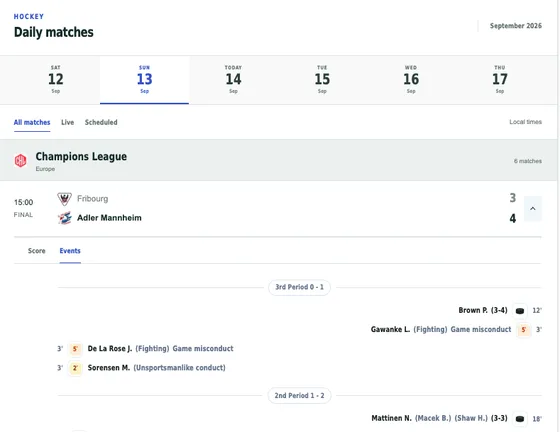
Task: Select Saturday 12 Sep date tab
Action: click(56, 79)
